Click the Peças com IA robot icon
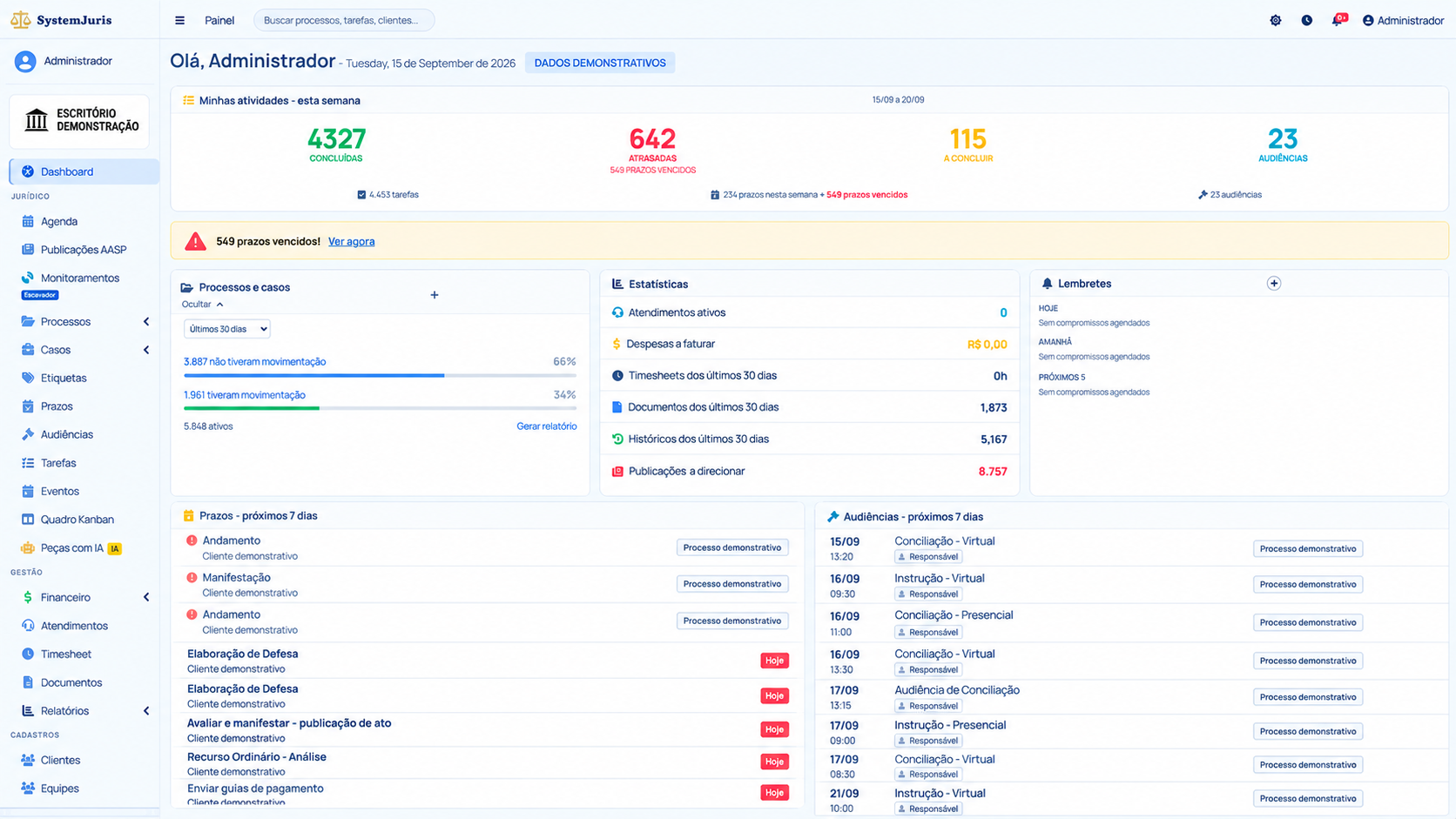The height and width of the screenshot is (819, 1456). pos(28,547)
